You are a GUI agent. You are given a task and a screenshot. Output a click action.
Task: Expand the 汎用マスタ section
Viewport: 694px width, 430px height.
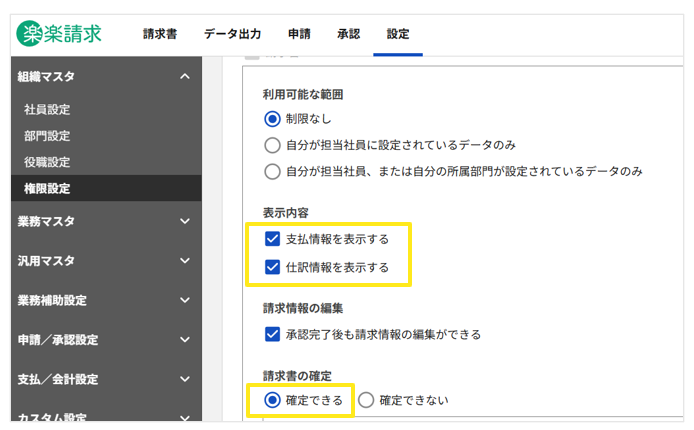(x=184, y=261)
